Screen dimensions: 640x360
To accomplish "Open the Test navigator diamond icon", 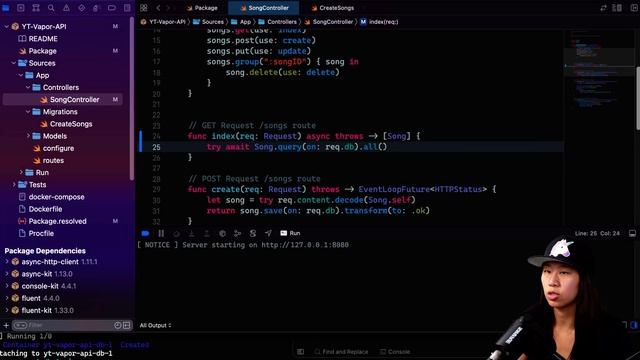I will (81, 8).
